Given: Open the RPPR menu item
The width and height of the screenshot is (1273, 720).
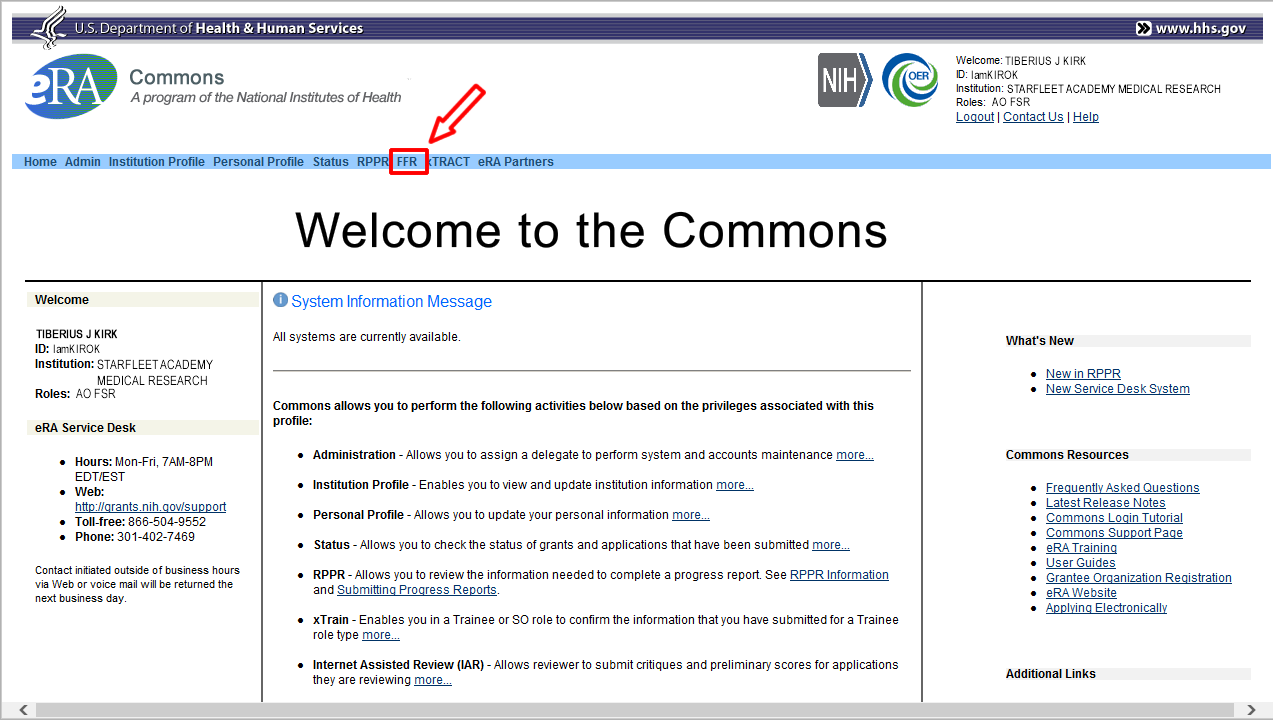Looking at the screenshot, I should (372, 162).
